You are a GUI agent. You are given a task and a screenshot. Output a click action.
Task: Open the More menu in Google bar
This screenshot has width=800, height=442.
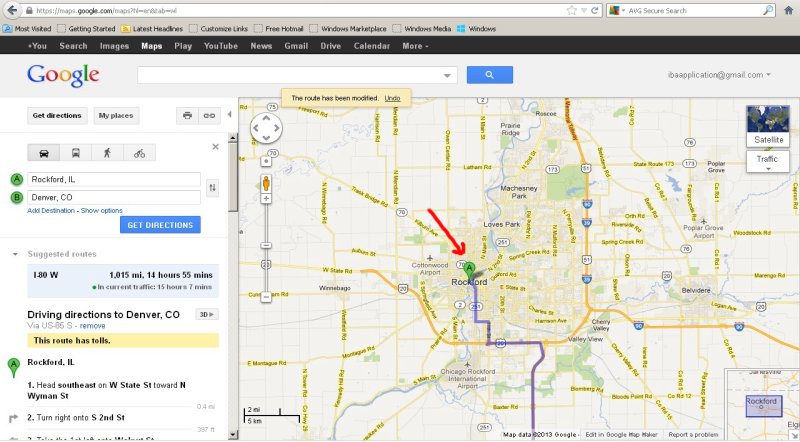tap(415, 46)
